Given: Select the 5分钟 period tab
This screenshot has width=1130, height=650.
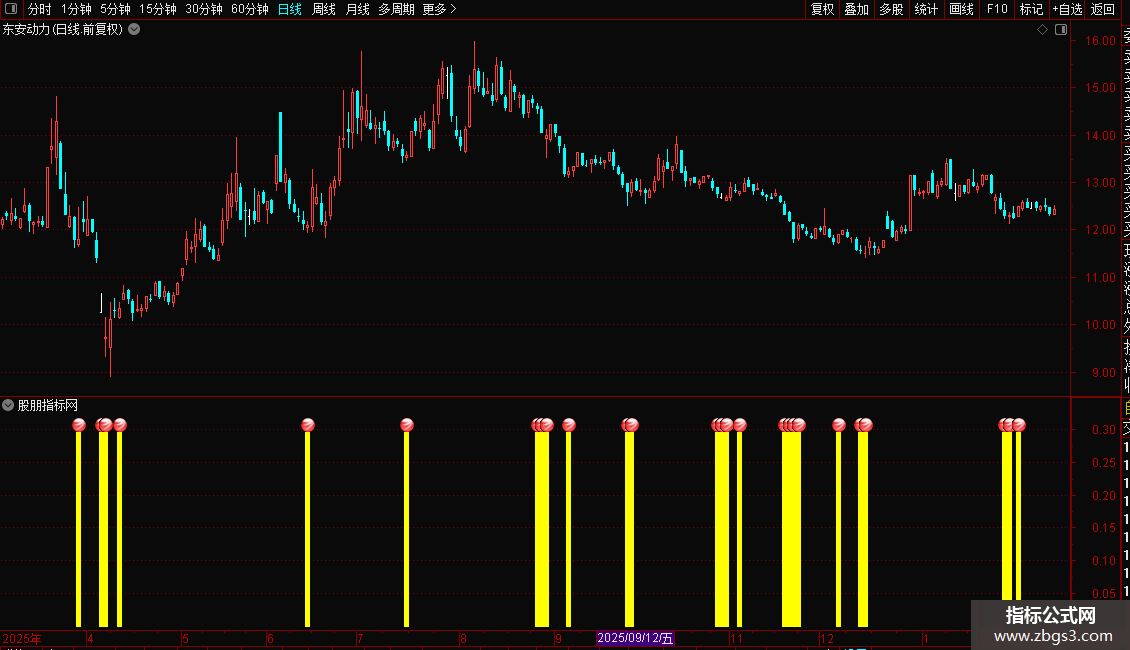Looking at the screenshot, I should click(115, 9).
